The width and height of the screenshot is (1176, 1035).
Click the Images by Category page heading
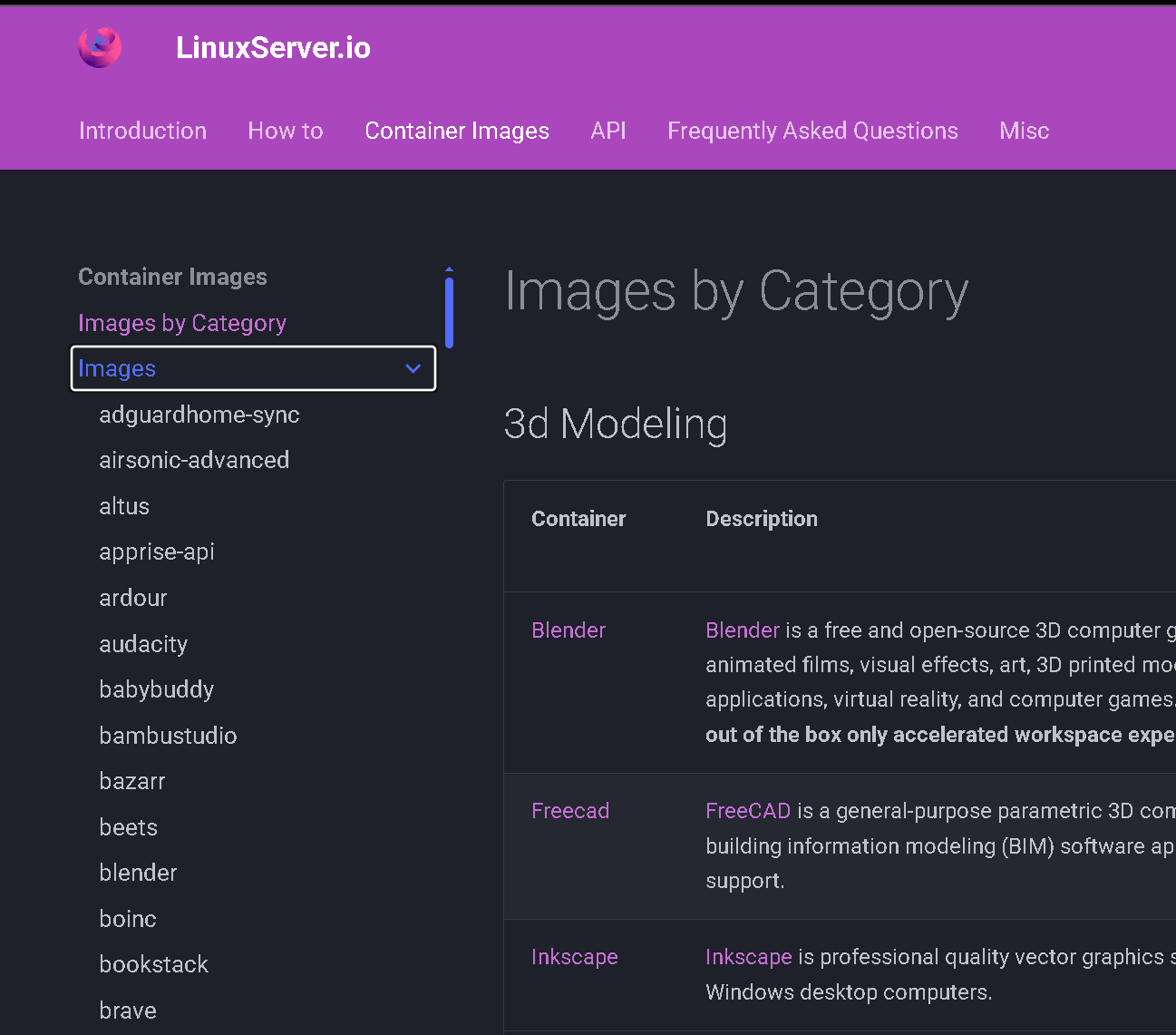pos(736,292)
